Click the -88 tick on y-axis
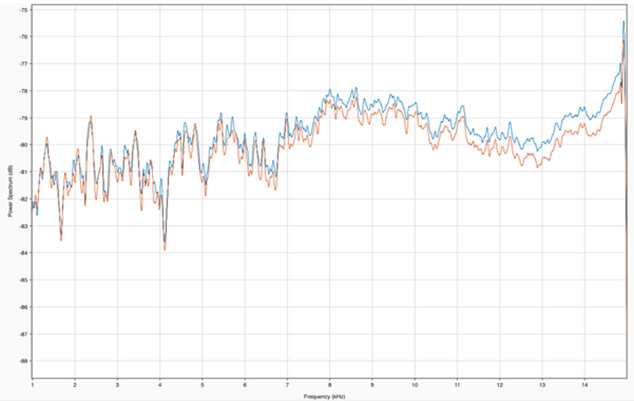 point(24,360)
